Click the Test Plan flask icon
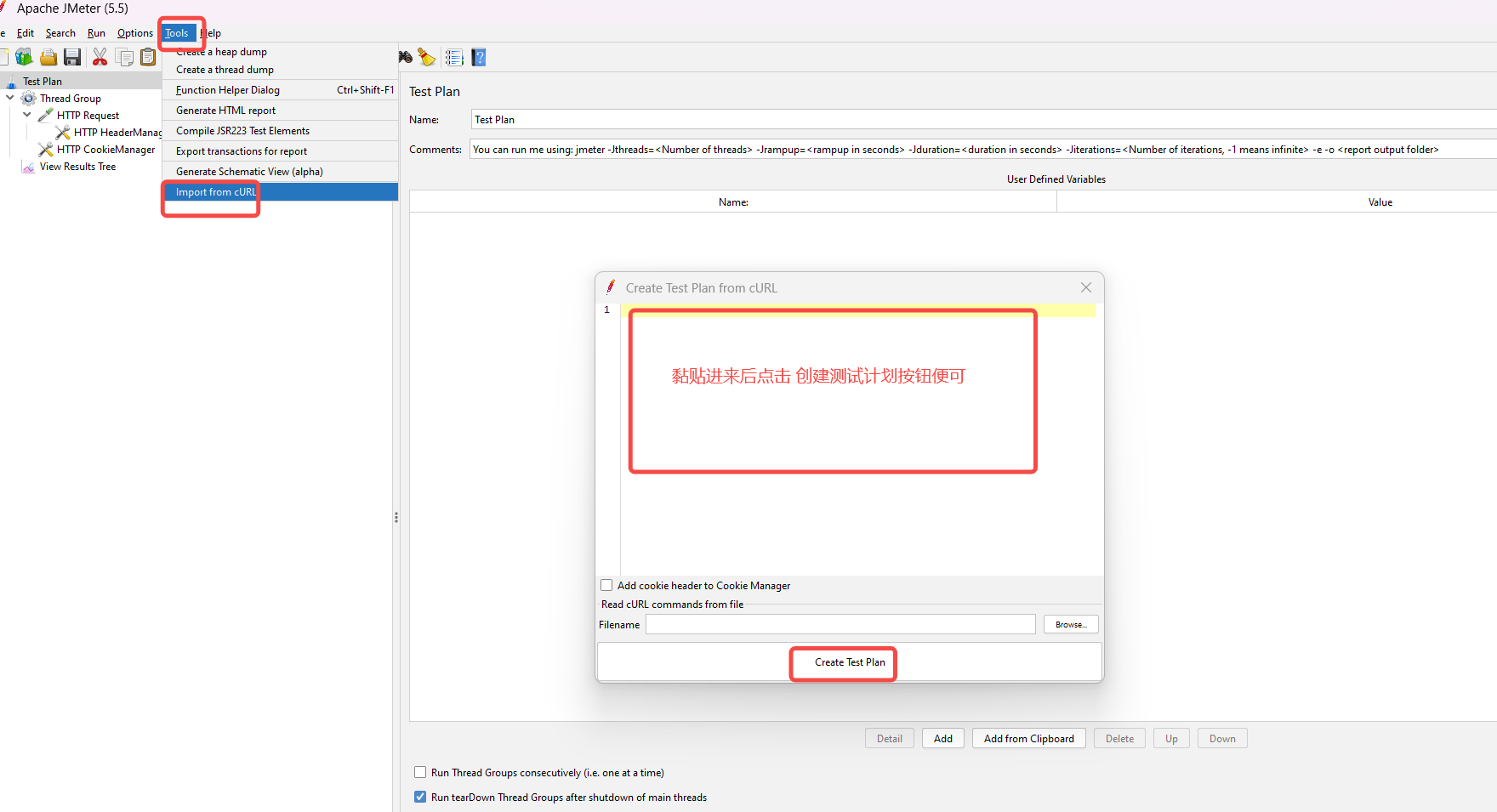 (11, 82)
